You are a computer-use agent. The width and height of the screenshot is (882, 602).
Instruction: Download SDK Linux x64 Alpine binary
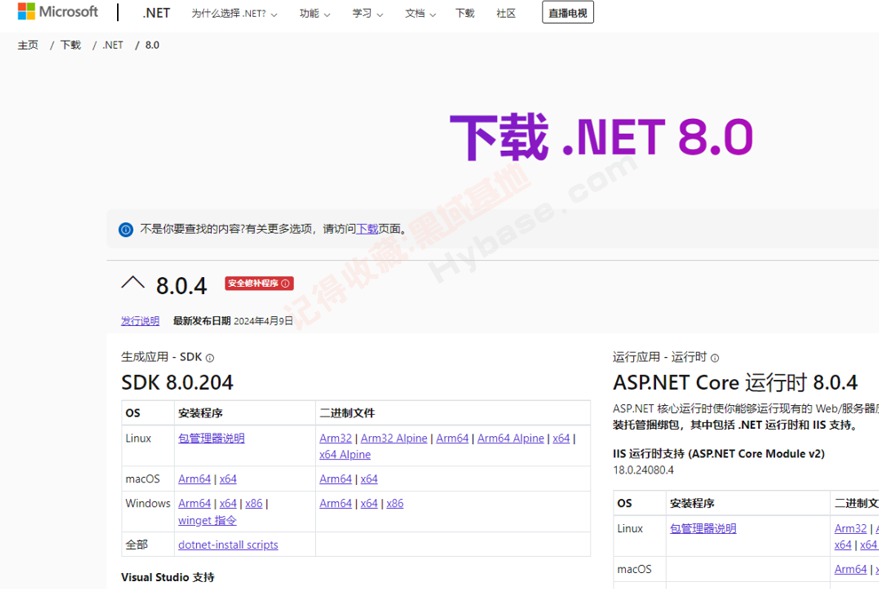point(345,455)
